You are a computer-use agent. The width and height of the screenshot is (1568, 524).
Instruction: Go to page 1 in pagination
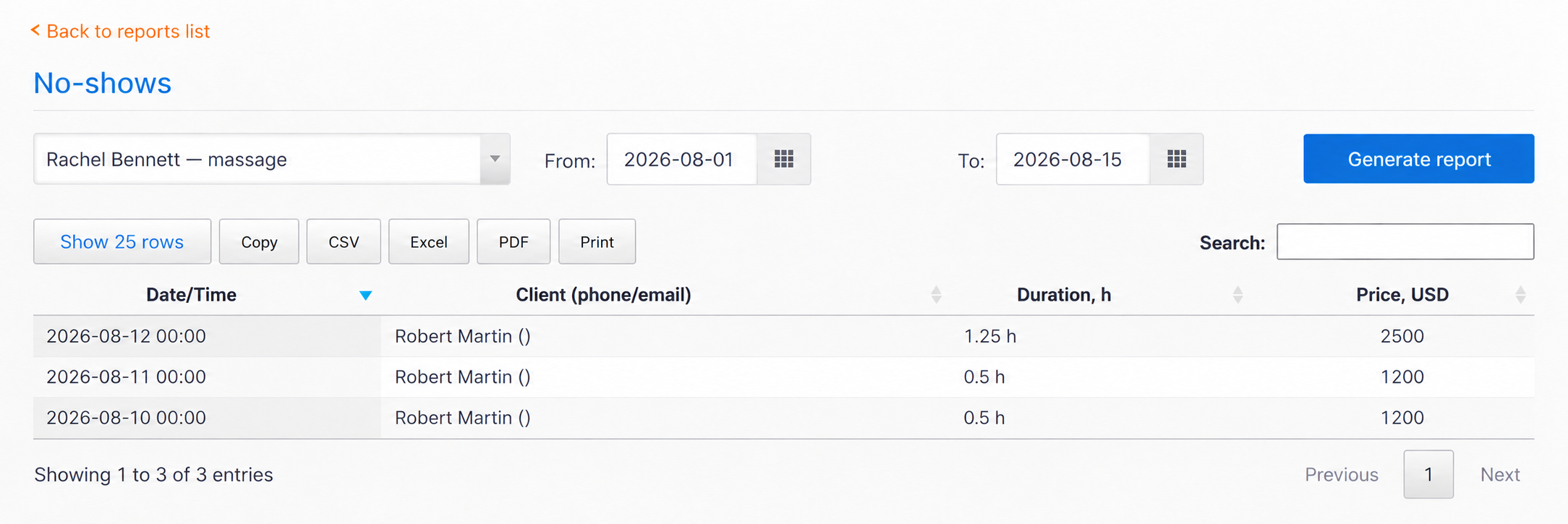1428,474
